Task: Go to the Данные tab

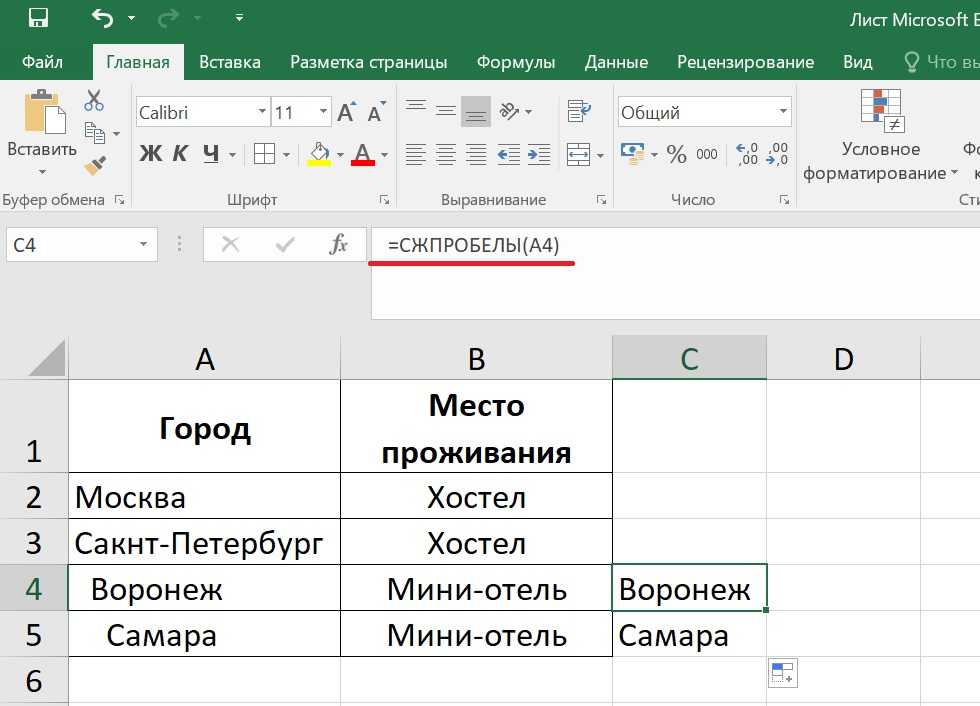Action: tap(616, 62)
